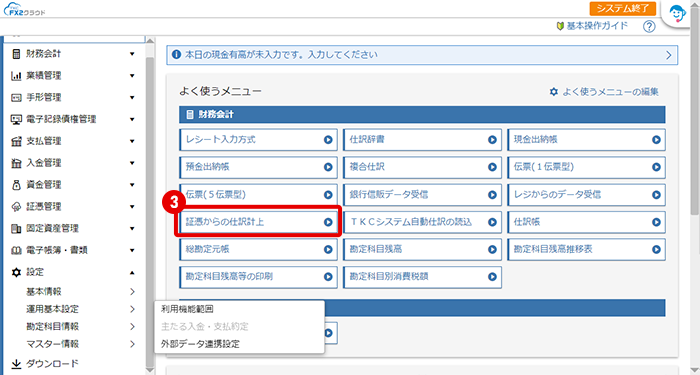700x375 pixels.
Task: Open 勘定科目残高推移表 menu button
Action: point(586,250)
